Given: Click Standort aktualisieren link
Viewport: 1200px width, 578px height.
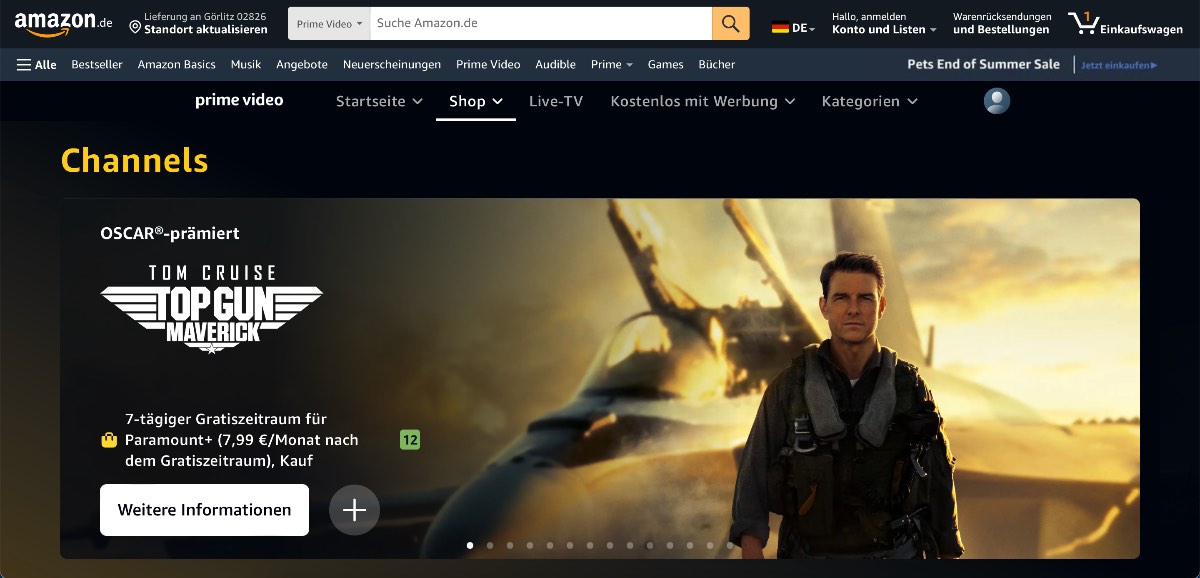Looking at the screenshot, I should point(205,30).
